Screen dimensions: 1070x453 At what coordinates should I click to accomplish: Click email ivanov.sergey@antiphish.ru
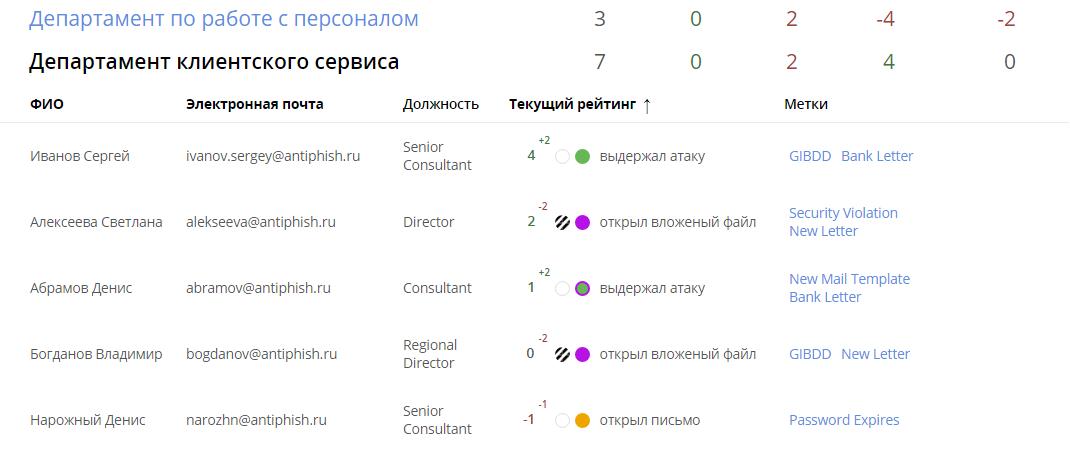[x=273, y=156]
